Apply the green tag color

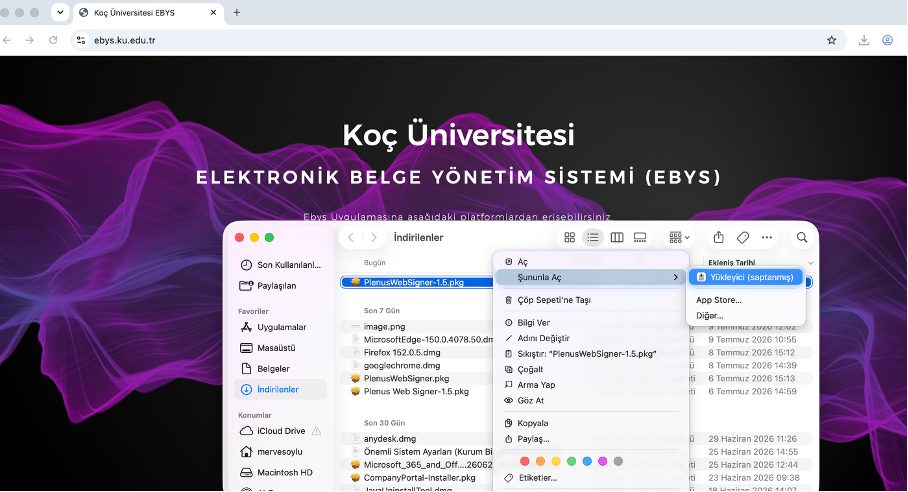coord(572,461)
